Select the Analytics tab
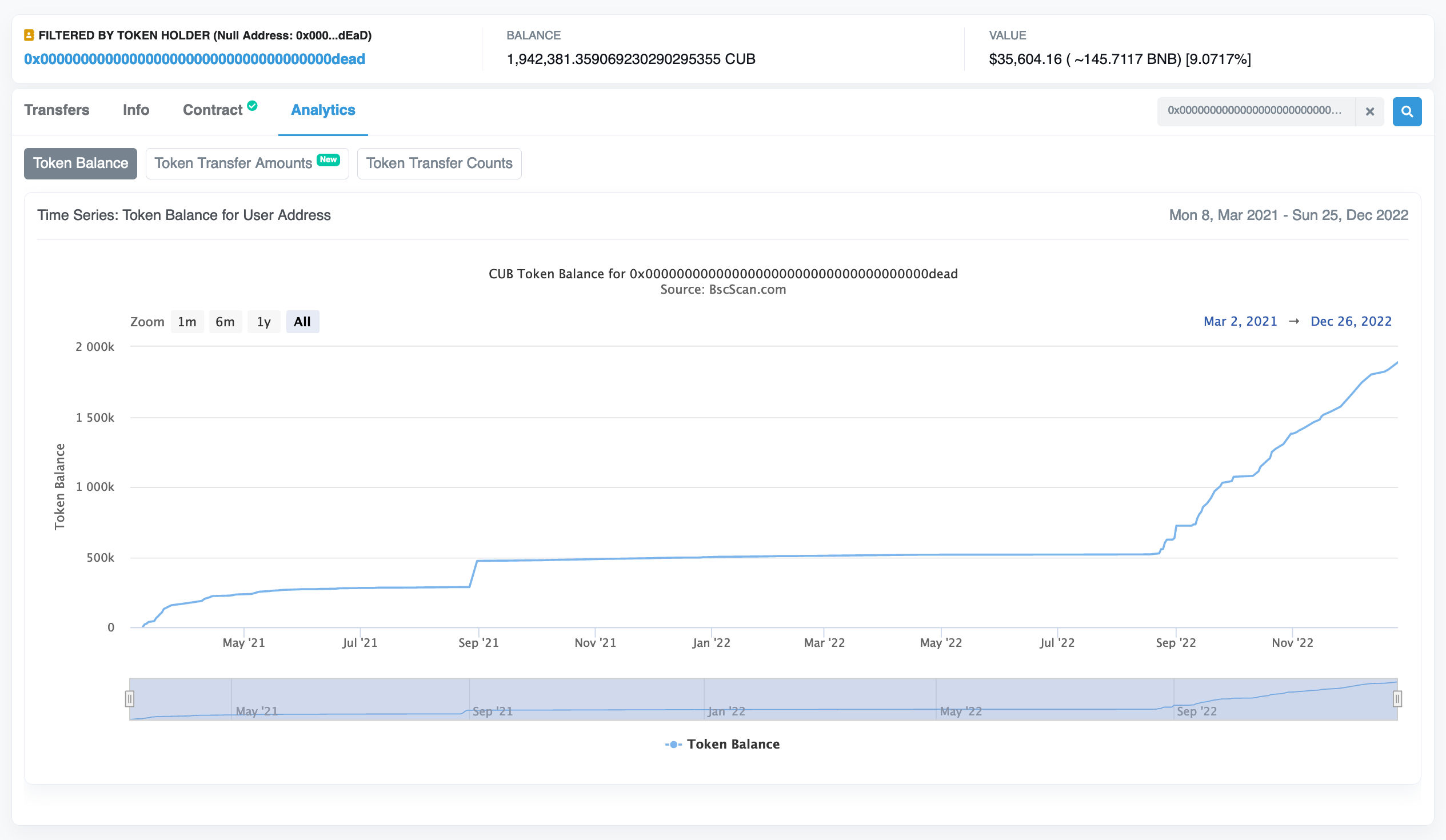Image resolution: width=1446 pixels, height=840 pixels. (x=323, y=110)
